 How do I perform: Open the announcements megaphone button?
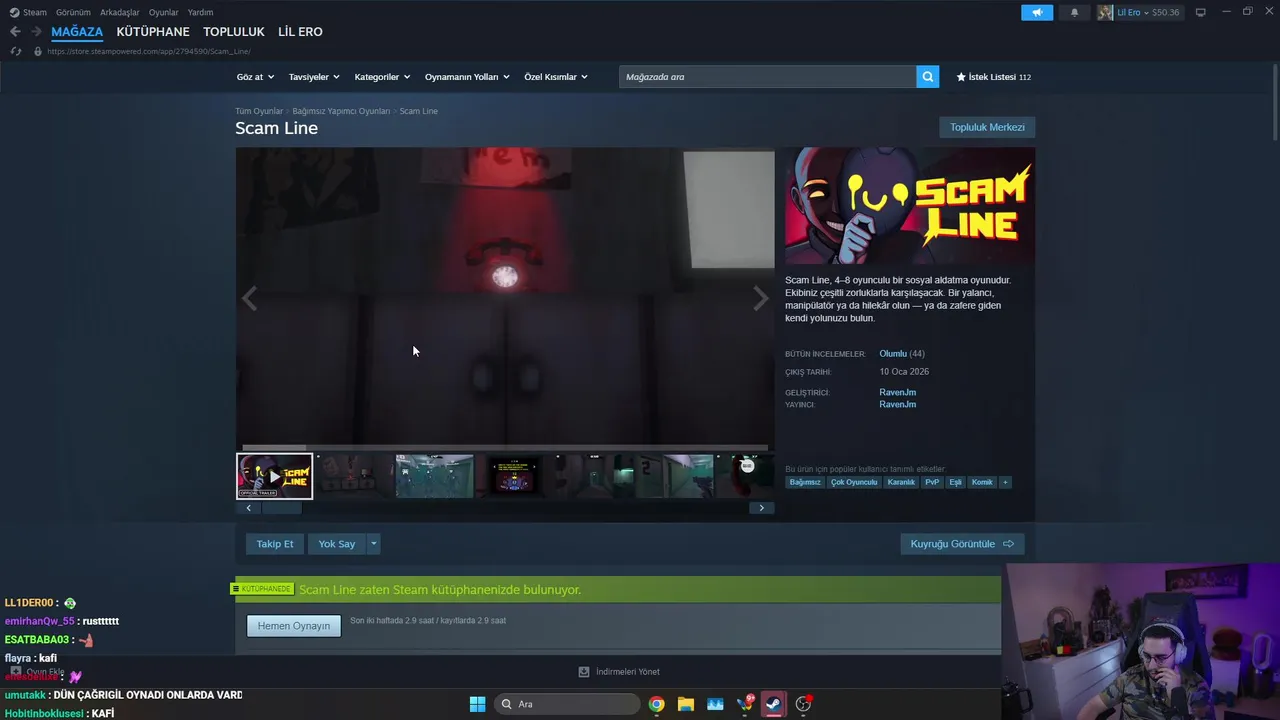tap(1037, 12)
